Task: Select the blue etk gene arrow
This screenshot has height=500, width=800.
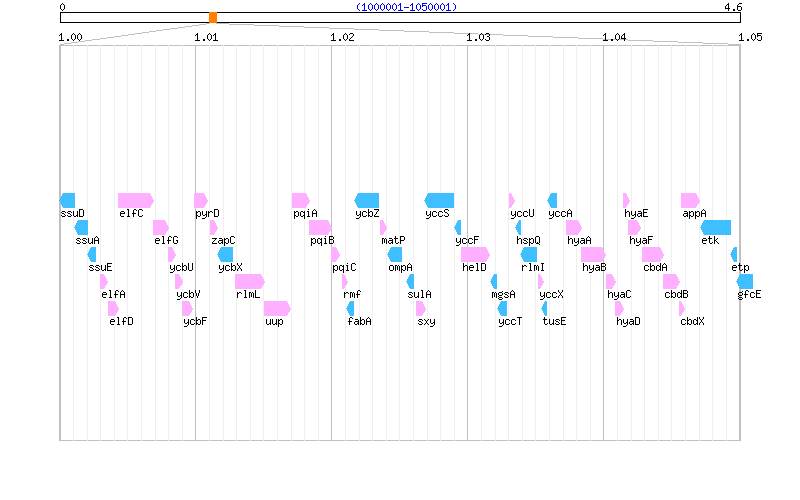Action: pyautogui.click(x=715, y=227)
